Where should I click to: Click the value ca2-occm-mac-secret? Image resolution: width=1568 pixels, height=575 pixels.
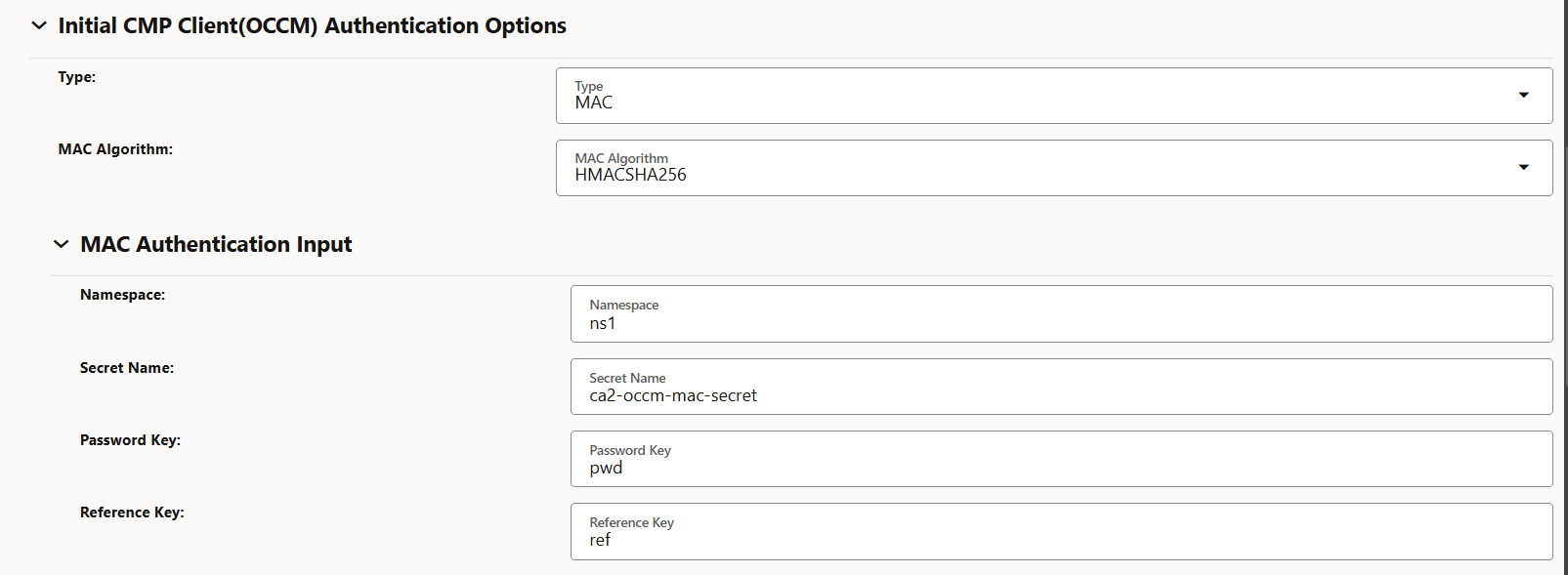pyautogui.click(x=674, y=395)
